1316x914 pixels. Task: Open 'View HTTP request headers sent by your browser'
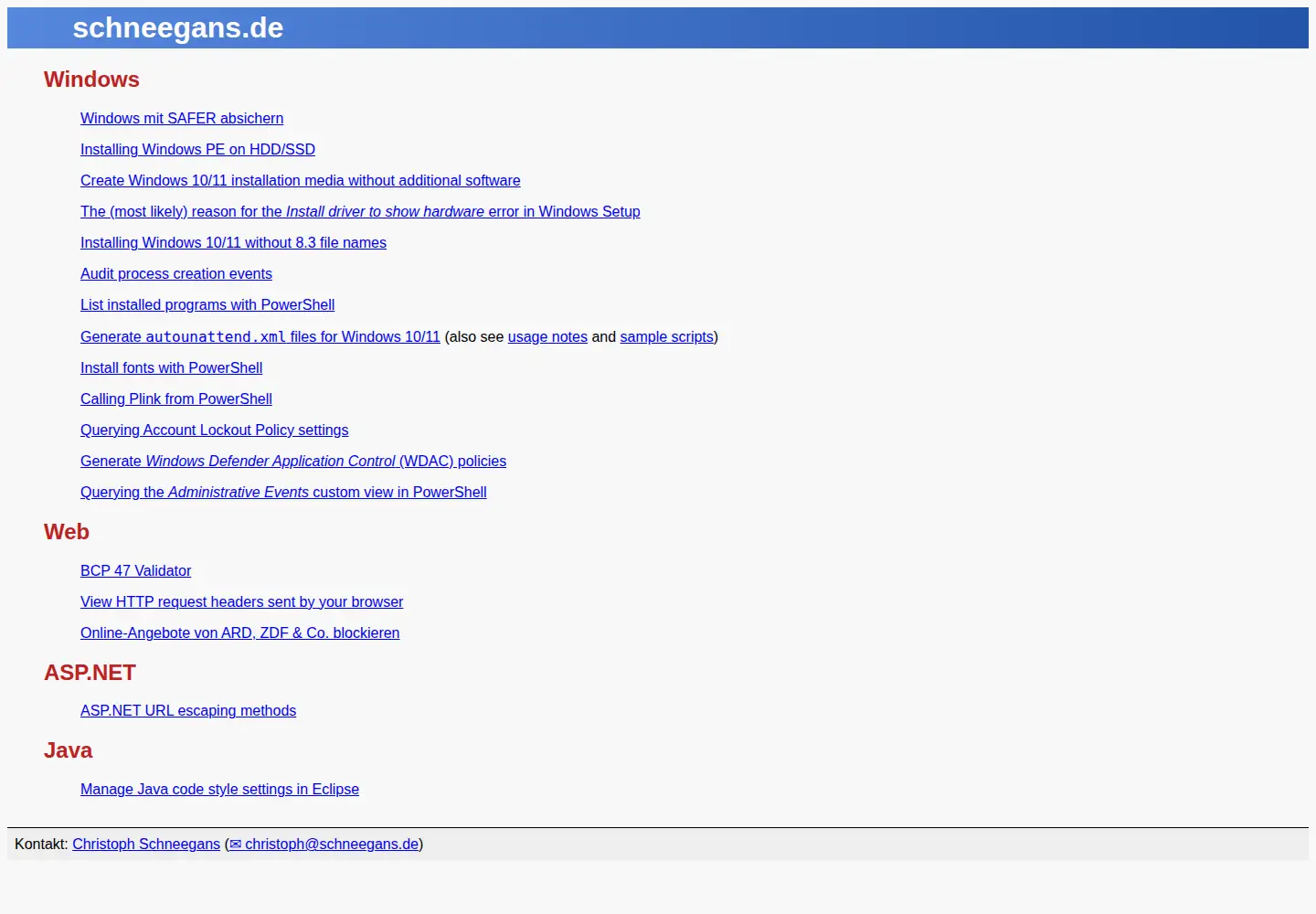pyautogui.click(x=242, y=601)
